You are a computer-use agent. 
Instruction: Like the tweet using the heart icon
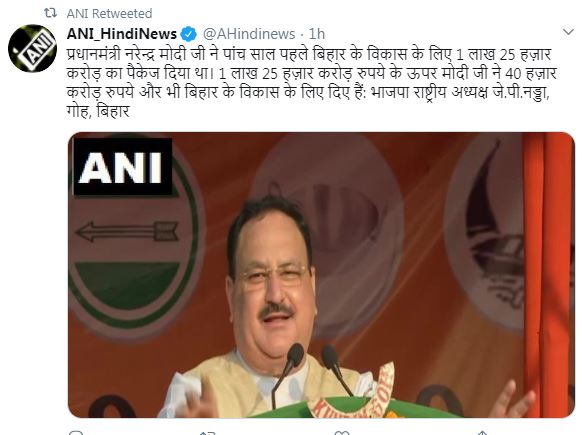tap(341, 432)
